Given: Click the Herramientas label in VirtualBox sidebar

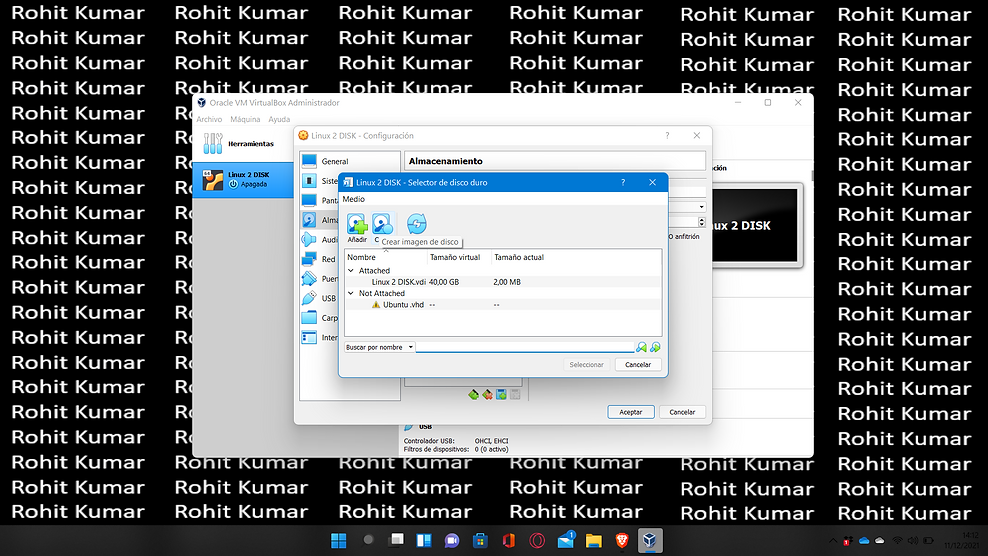Looking at the screenshot, I should [x=251, y=144].
